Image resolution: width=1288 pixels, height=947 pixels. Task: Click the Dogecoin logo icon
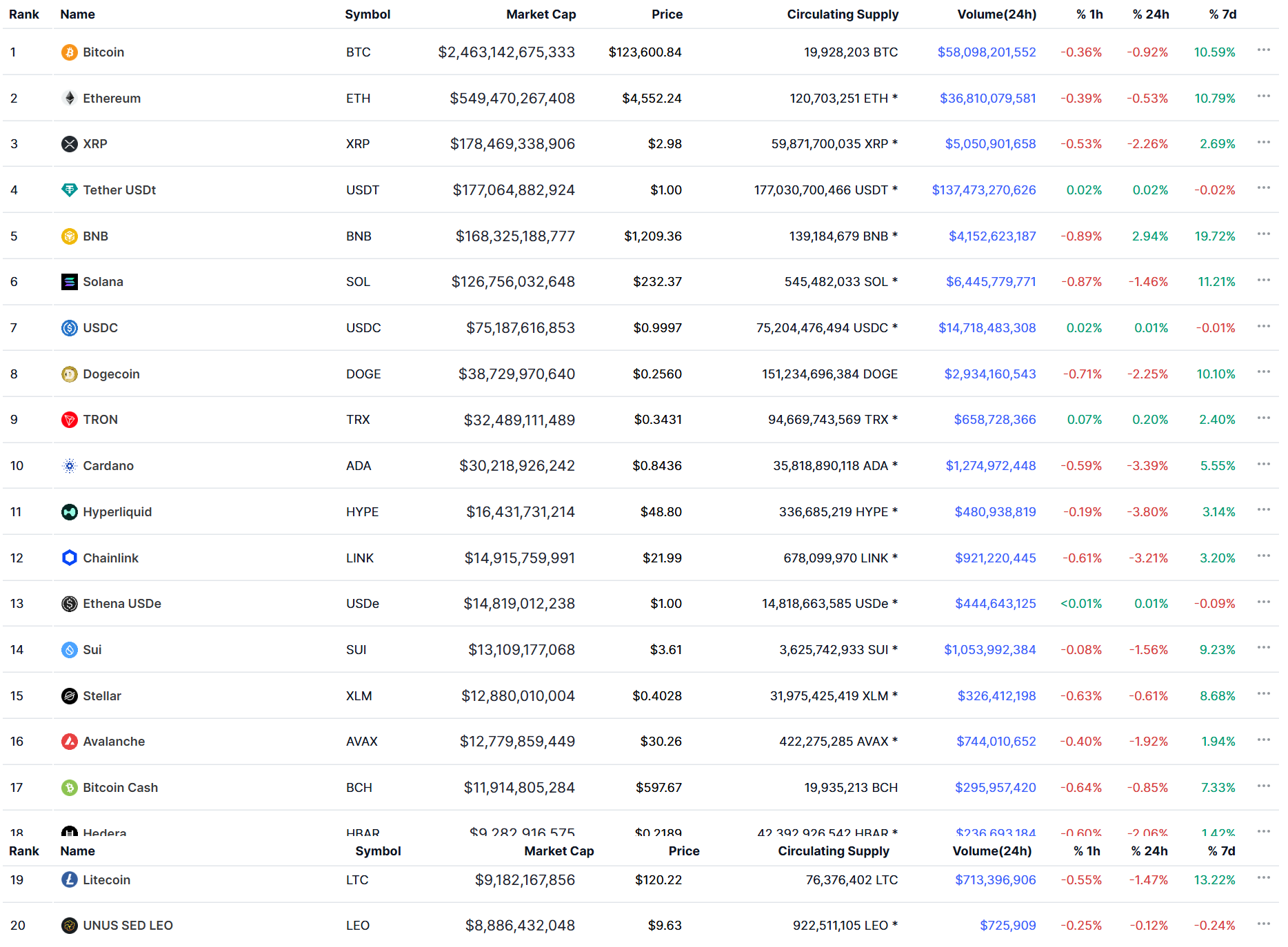pyautogui.click(x=69, y=374)
